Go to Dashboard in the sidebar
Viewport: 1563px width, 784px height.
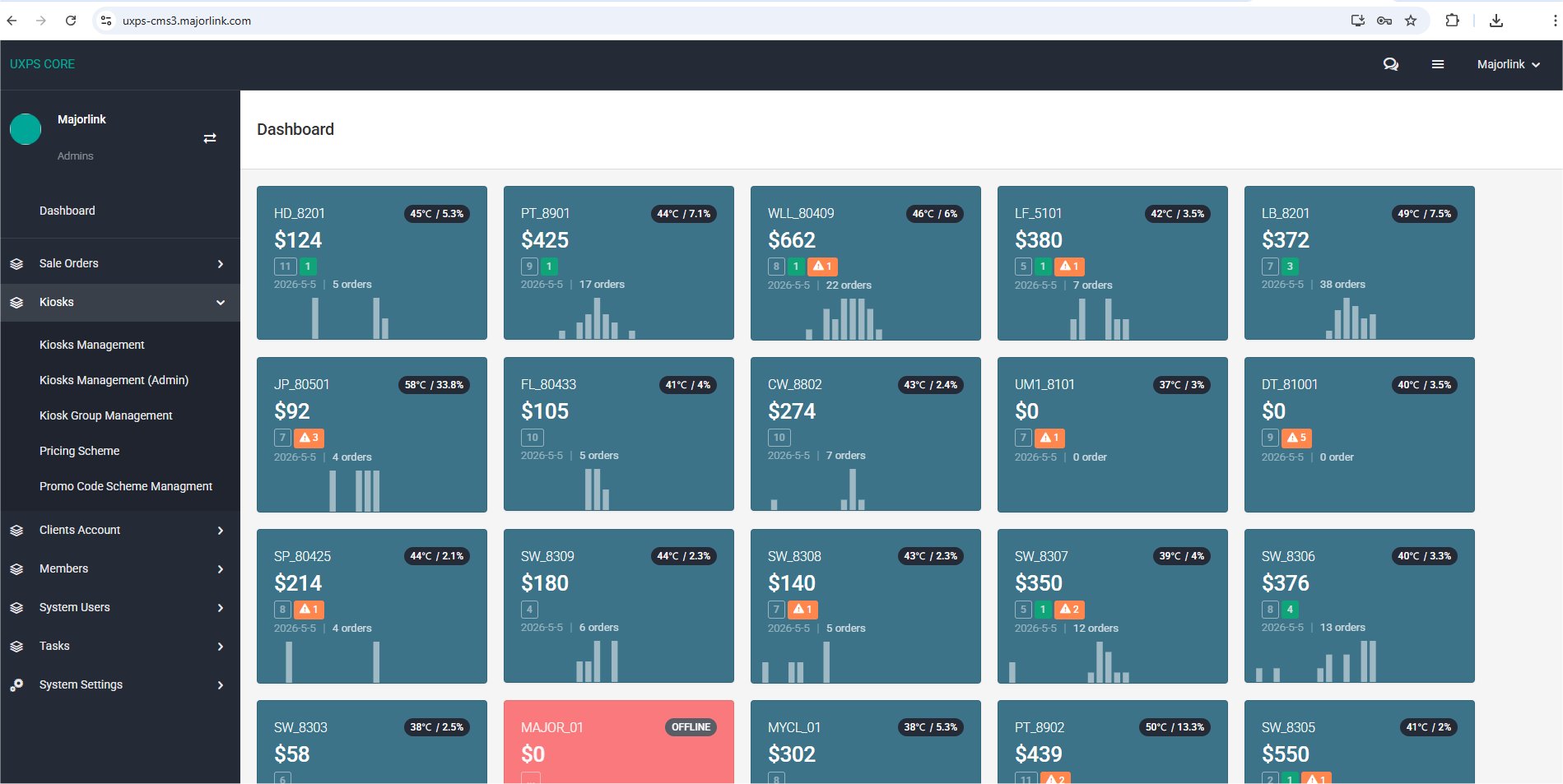pos(67,211)
